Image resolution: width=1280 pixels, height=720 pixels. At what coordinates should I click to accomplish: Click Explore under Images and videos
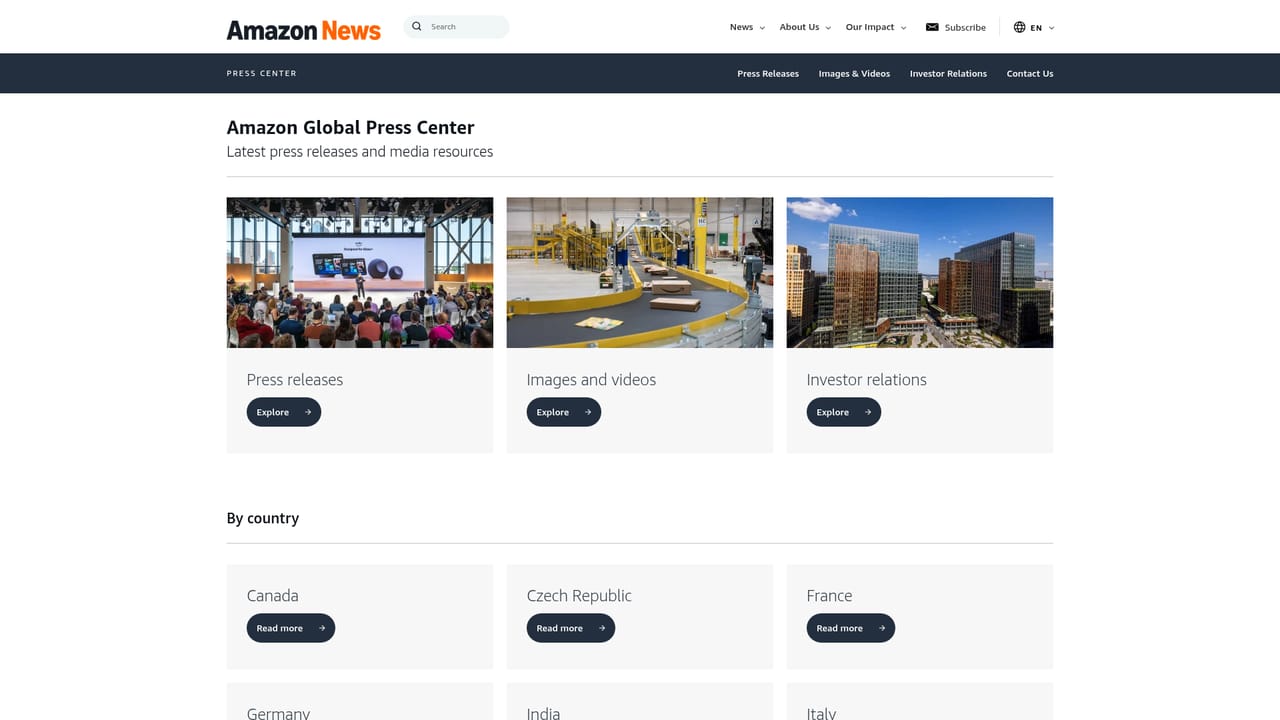[x=564, y=412]
